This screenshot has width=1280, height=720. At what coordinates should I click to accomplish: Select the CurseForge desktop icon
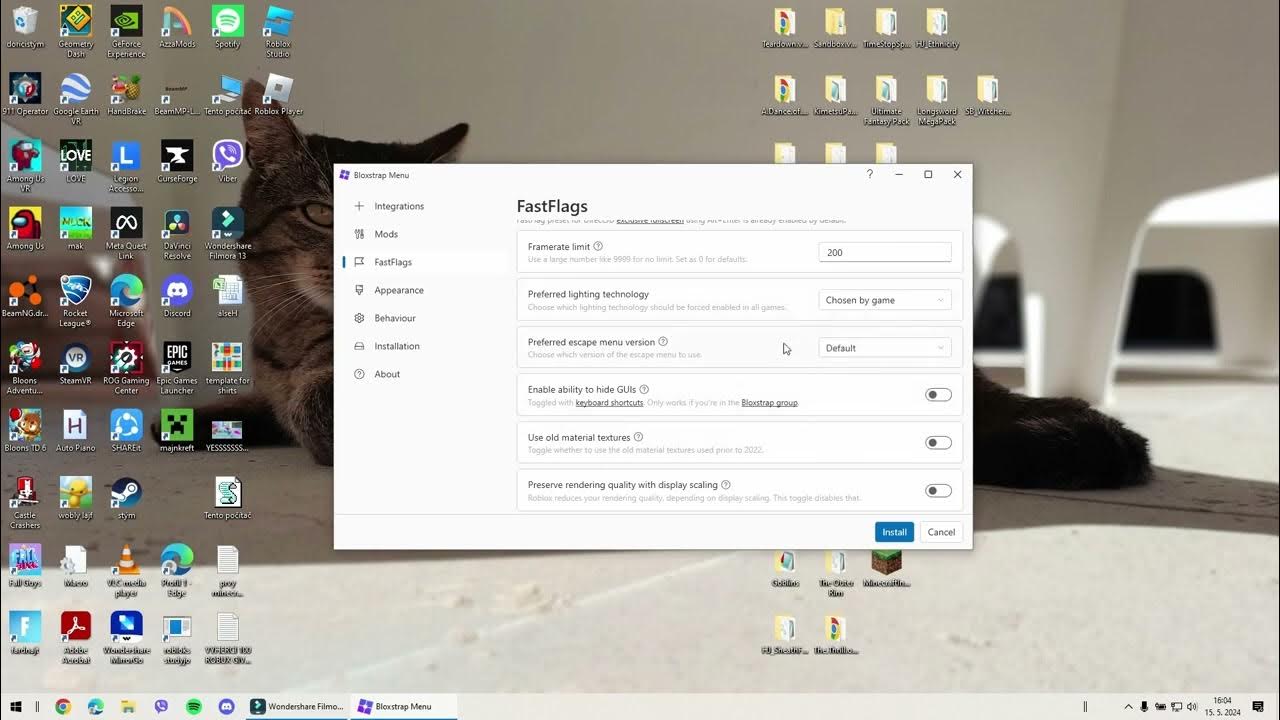pyautogui.click(x=177, y=162)
